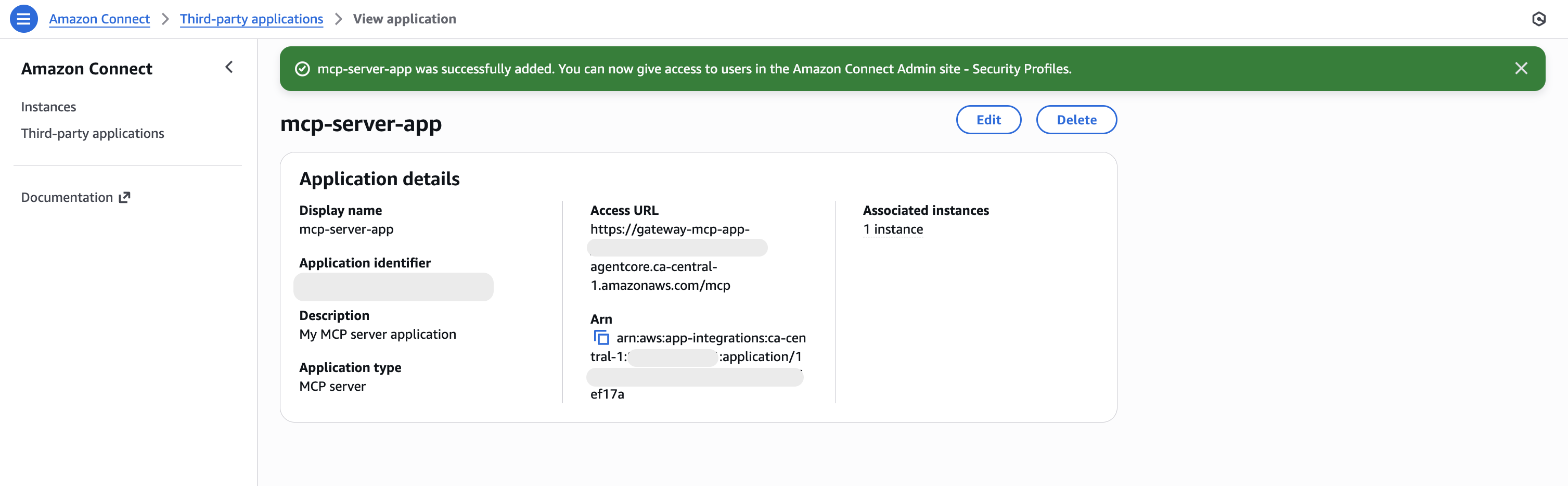
Task: Select Third-party applications in the sidebar
Action: [x=93, y=133]
